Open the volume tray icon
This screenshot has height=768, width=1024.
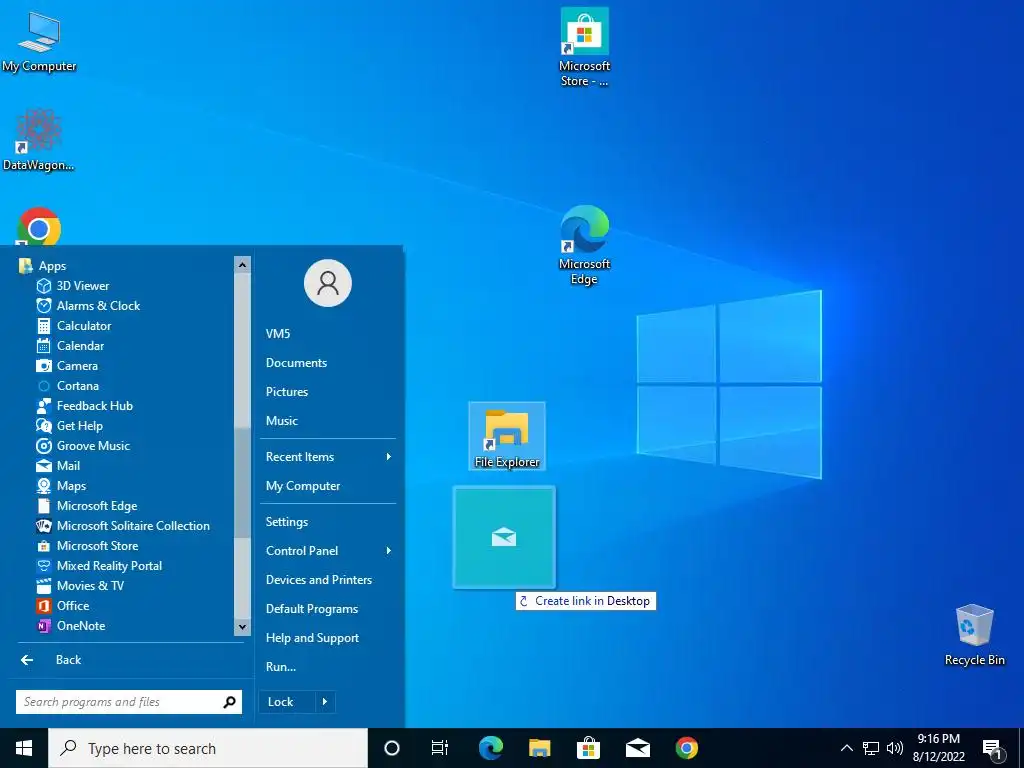895,748
